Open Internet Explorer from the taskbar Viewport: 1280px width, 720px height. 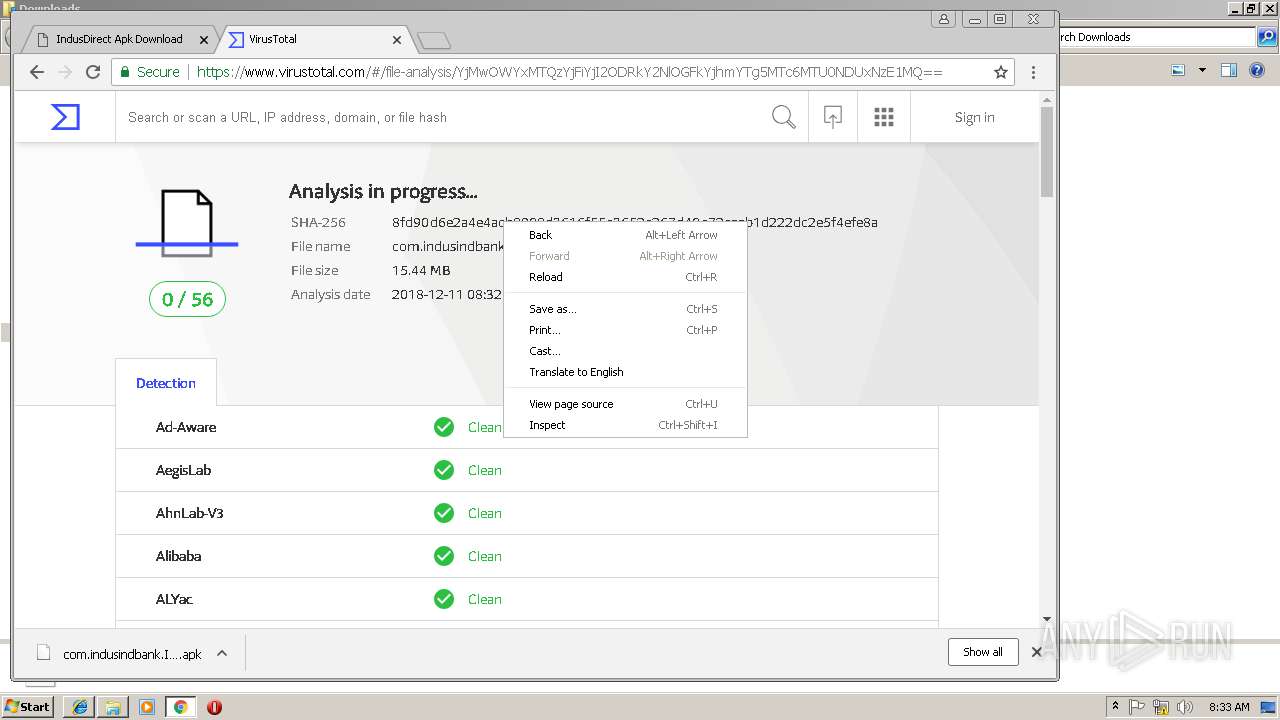(79, 707)
